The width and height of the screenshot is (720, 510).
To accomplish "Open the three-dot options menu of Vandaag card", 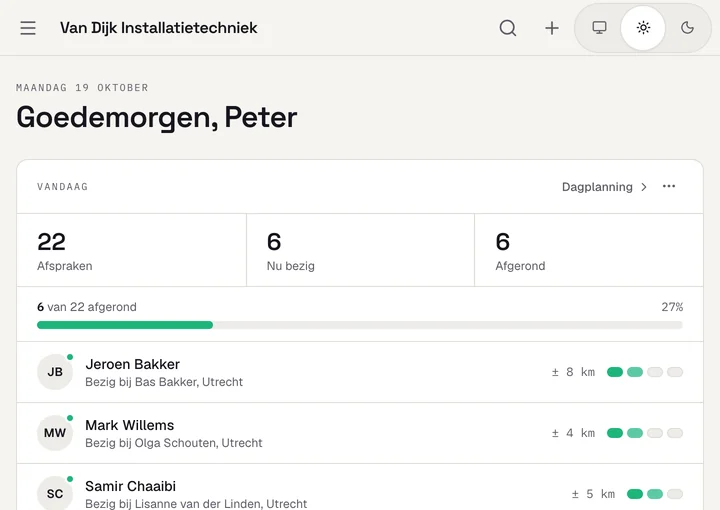I will [669, 186].
